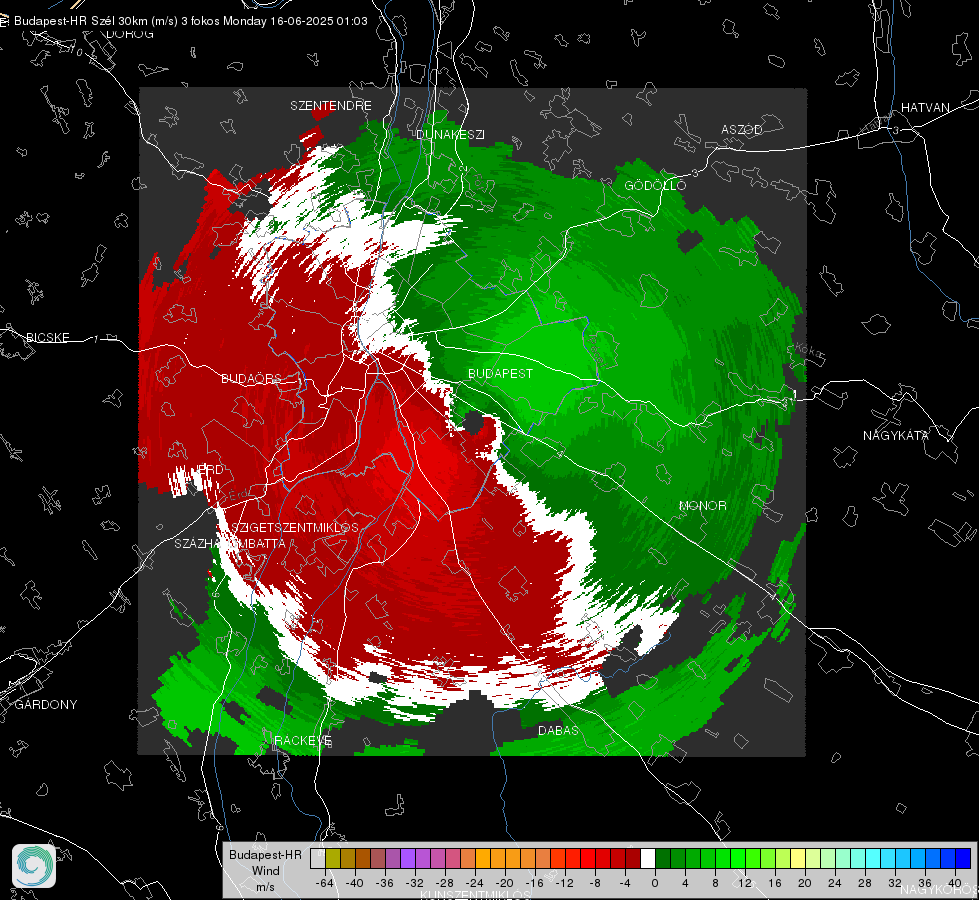
Task: Click the GARDONY town label
Action: (x=46, y=705)
